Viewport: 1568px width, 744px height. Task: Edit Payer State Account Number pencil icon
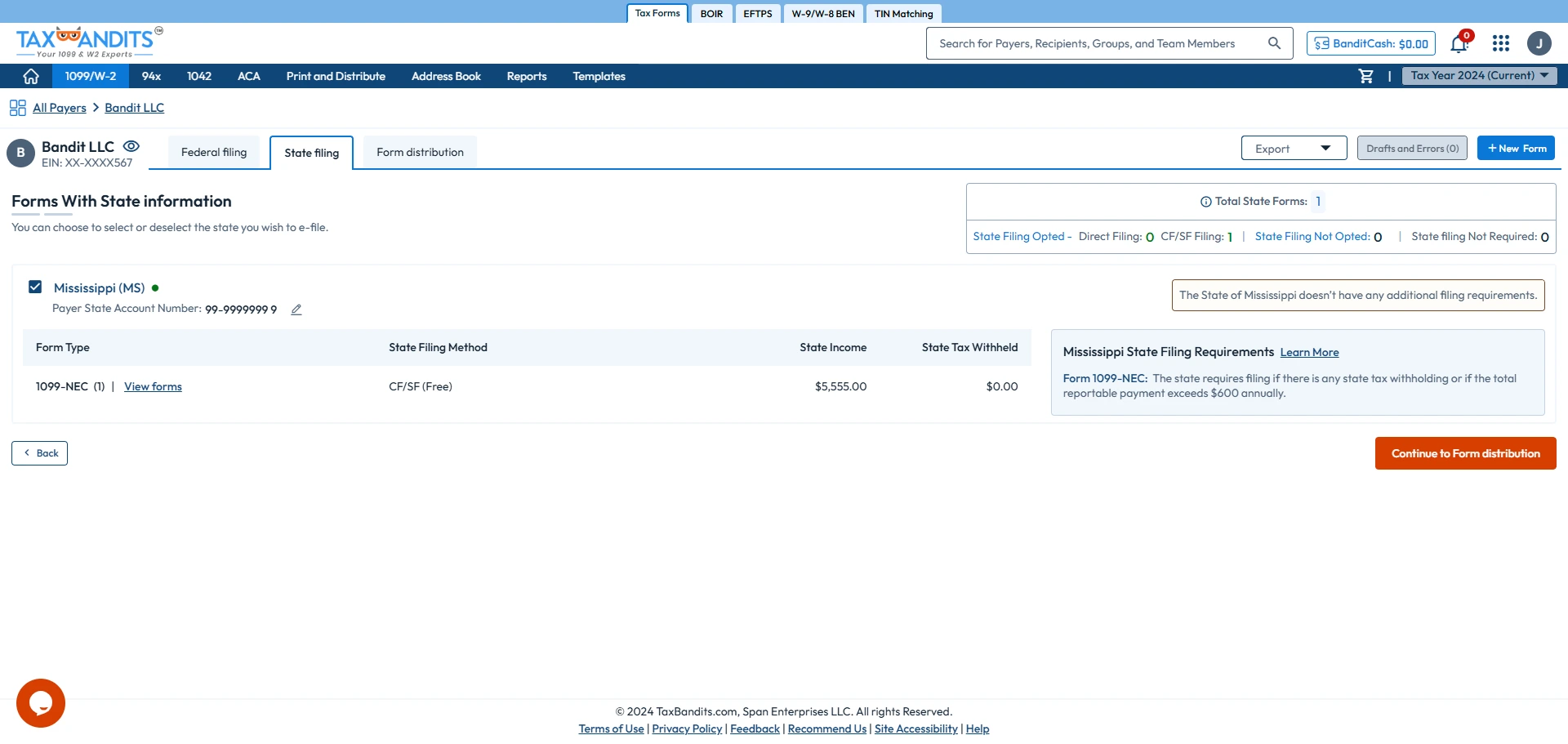pyautogui.click(x=296, y=310)
